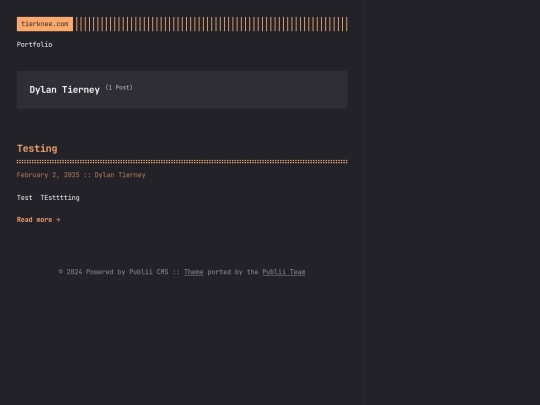This screenshot has width=540, height=405.
Task: Visit the Publii Team footer link
Action: coord(284,272)
